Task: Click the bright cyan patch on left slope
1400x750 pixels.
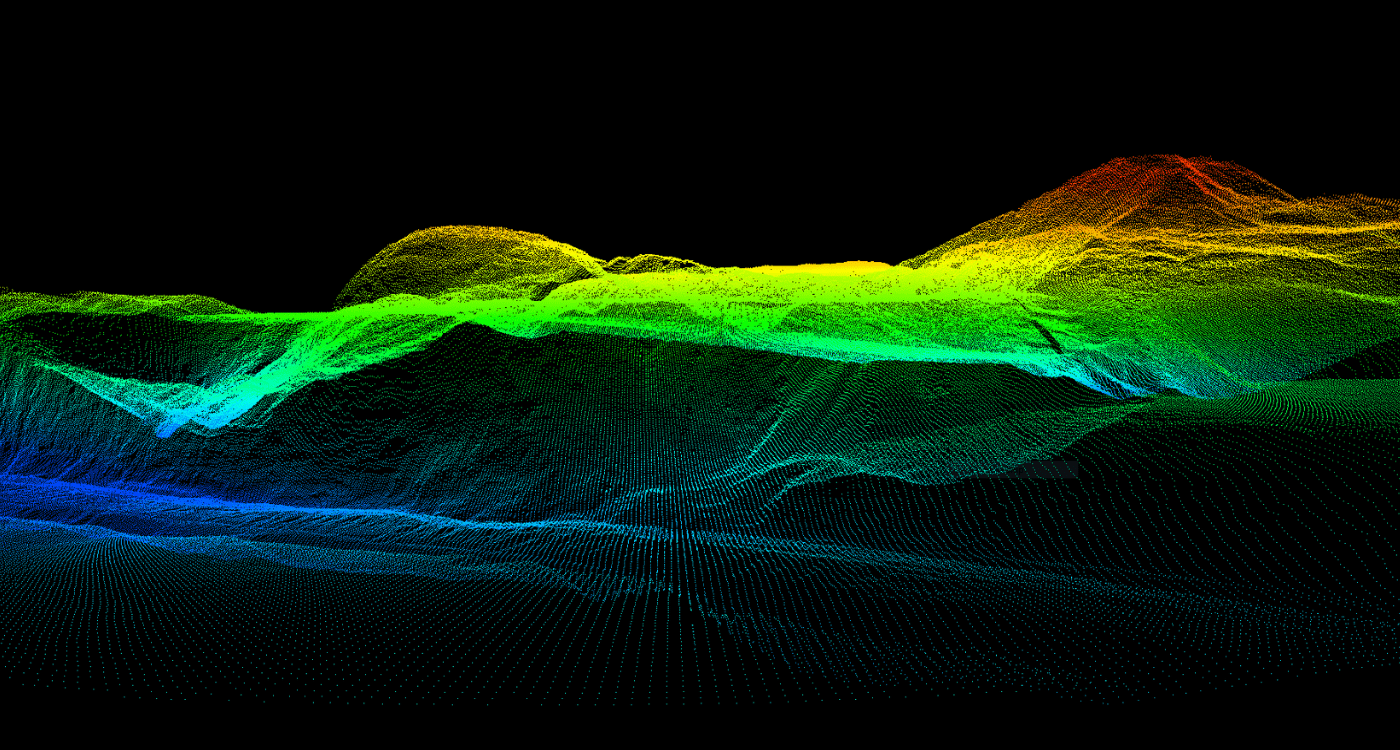Action: coord(190,412)
